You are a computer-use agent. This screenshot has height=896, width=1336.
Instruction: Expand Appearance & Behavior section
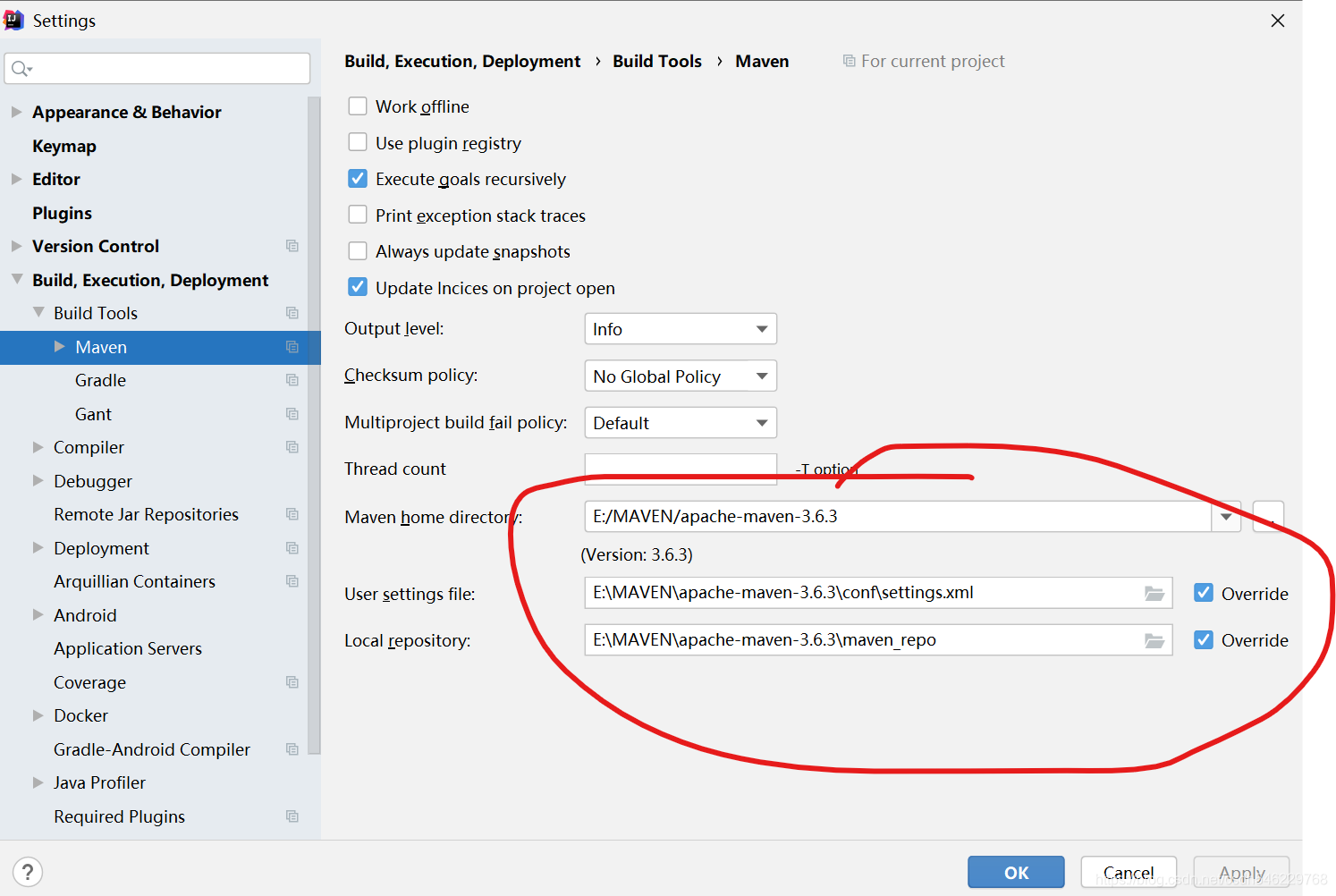point(16,112)
